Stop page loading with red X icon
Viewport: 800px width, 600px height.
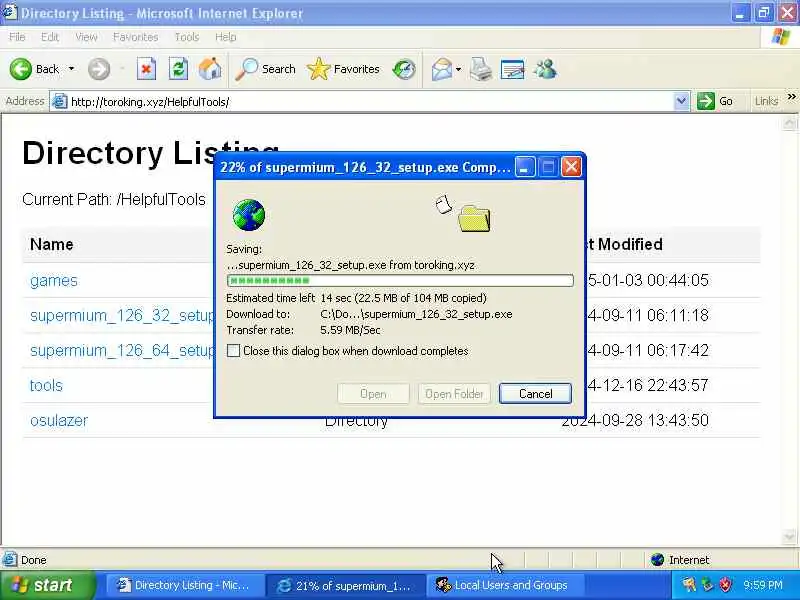pos(146,69)
